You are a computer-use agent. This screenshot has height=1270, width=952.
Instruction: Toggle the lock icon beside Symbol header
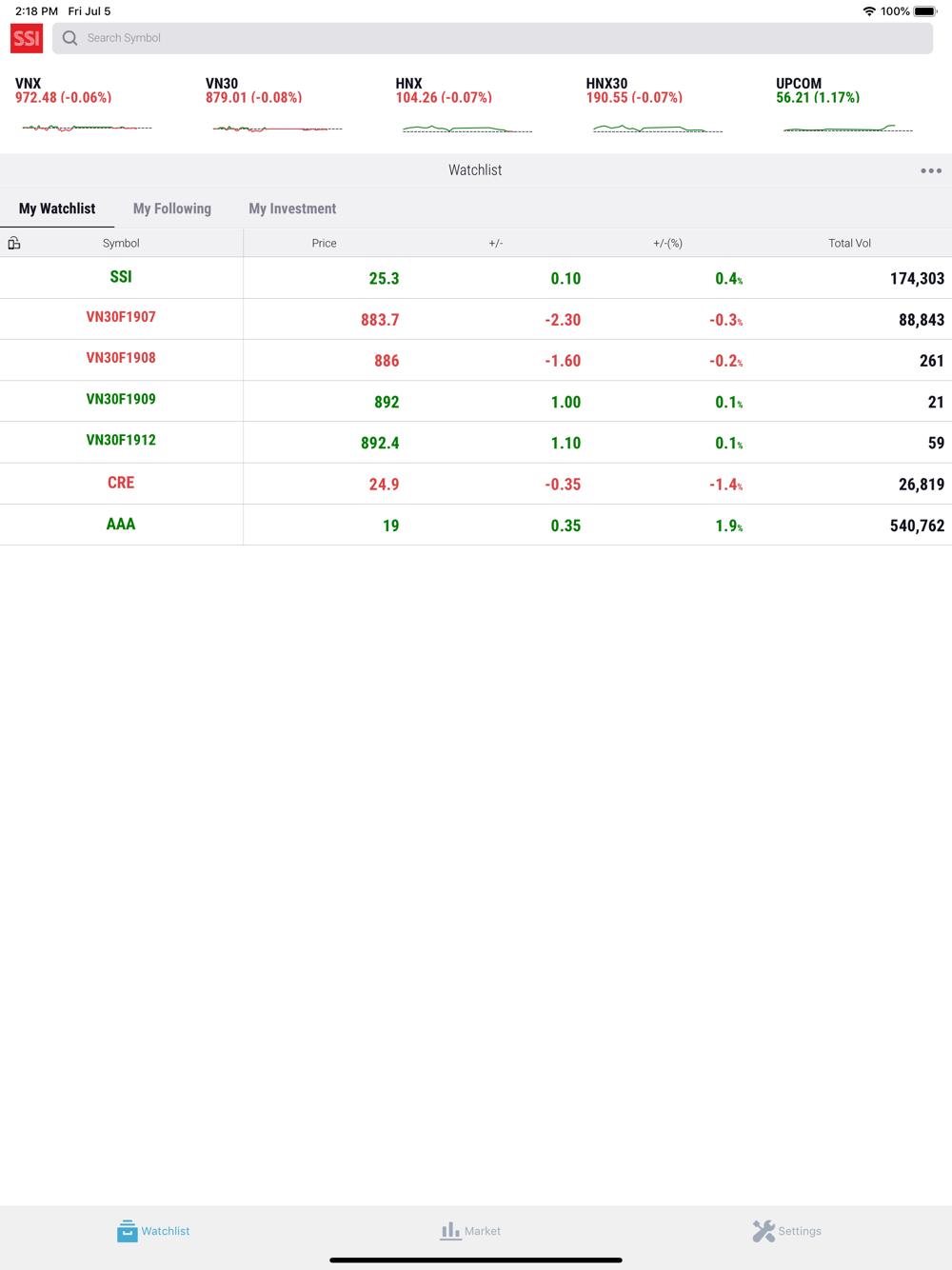pyautogui.click(x=14, y=243)
